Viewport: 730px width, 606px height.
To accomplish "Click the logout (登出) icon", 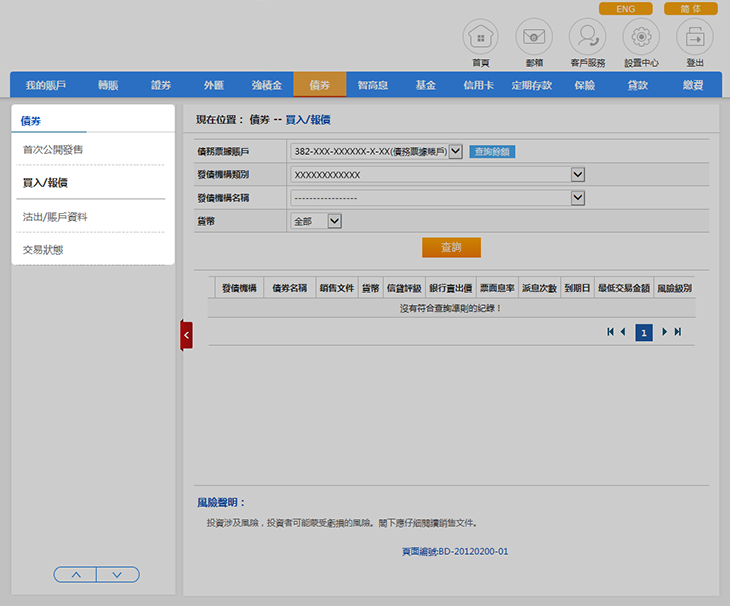I will pos(695,37).
